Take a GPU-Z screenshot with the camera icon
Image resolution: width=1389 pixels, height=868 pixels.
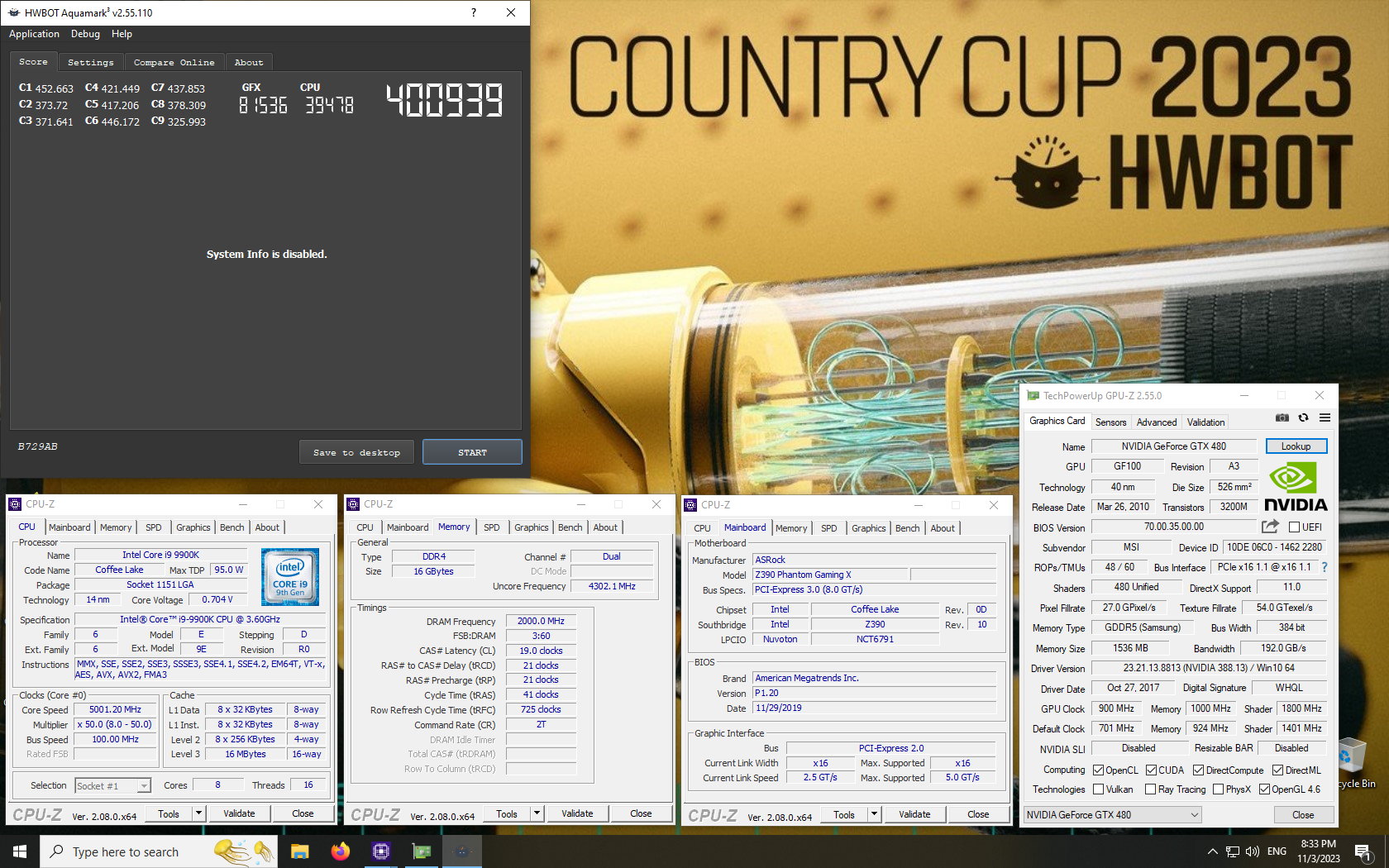click(1282, 418)
